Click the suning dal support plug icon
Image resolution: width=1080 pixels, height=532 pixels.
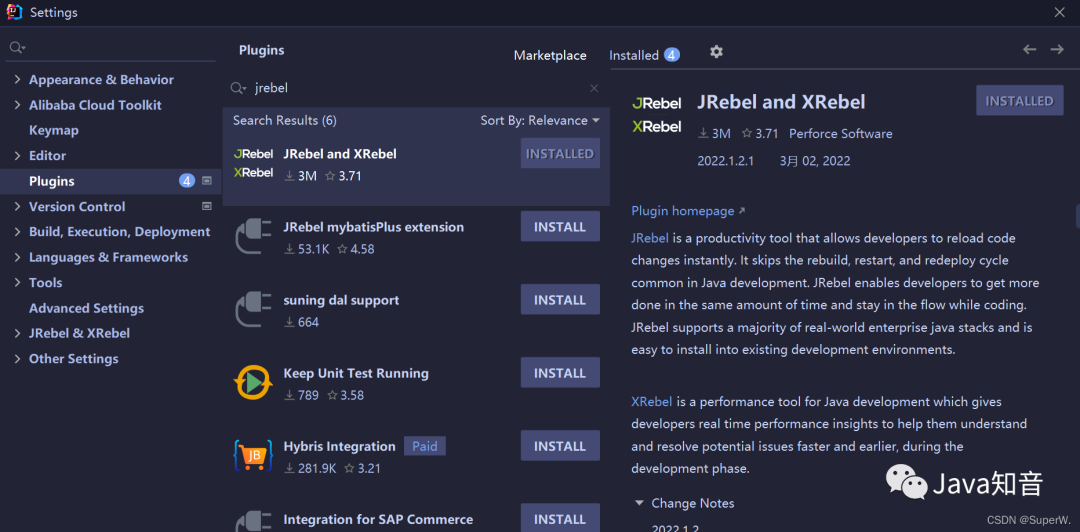253,309
